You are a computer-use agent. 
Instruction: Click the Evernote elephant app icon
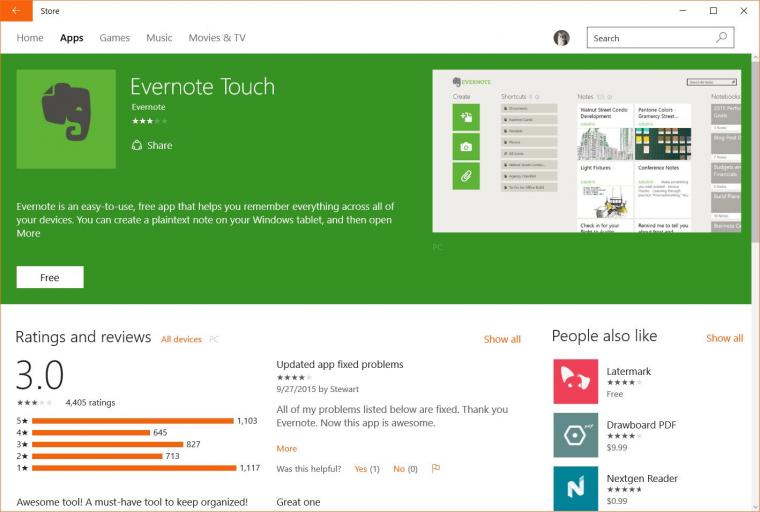pyautogui.click(x=66, y=119)
